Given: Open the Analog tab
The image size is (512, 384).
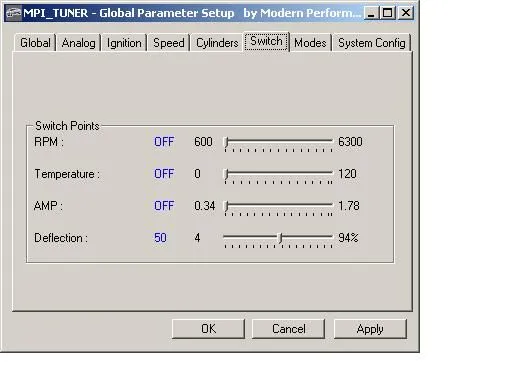Looking at the screenshot, I should coord(78,43).
